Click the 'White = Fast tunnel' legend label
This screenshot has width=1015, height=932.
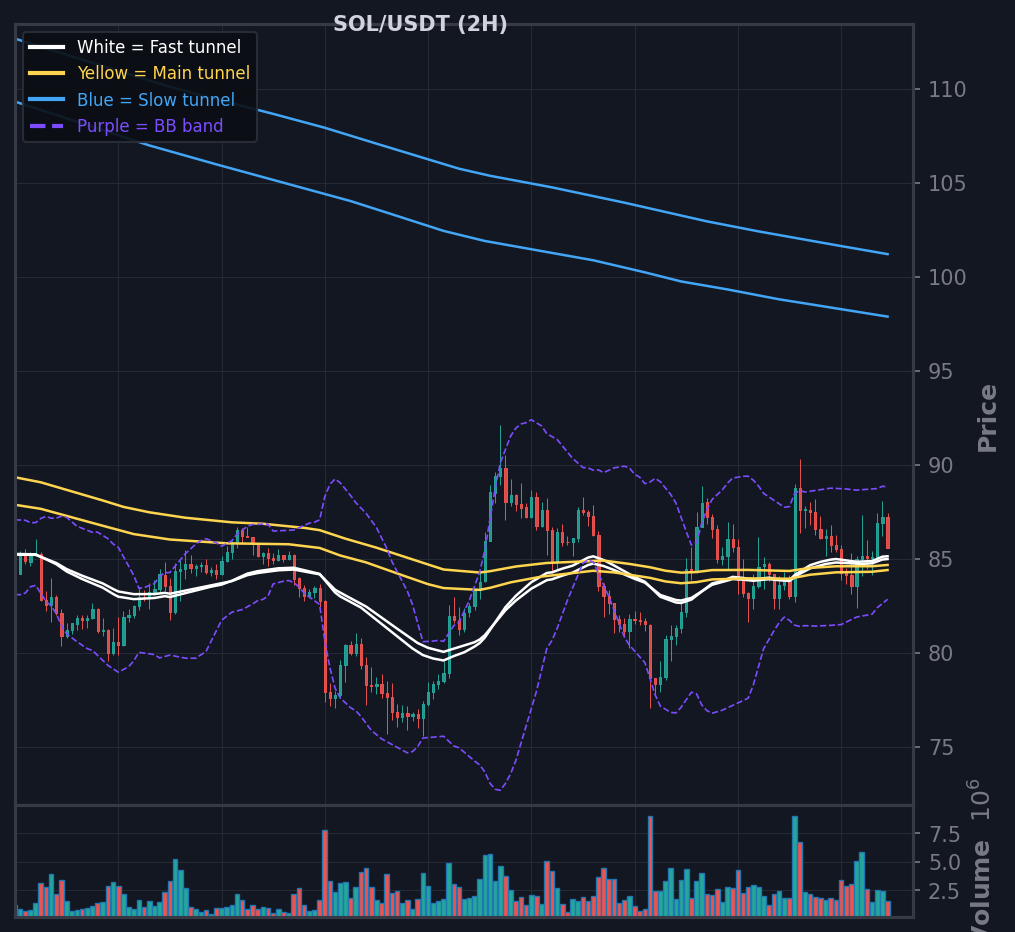tap(159, 47)
